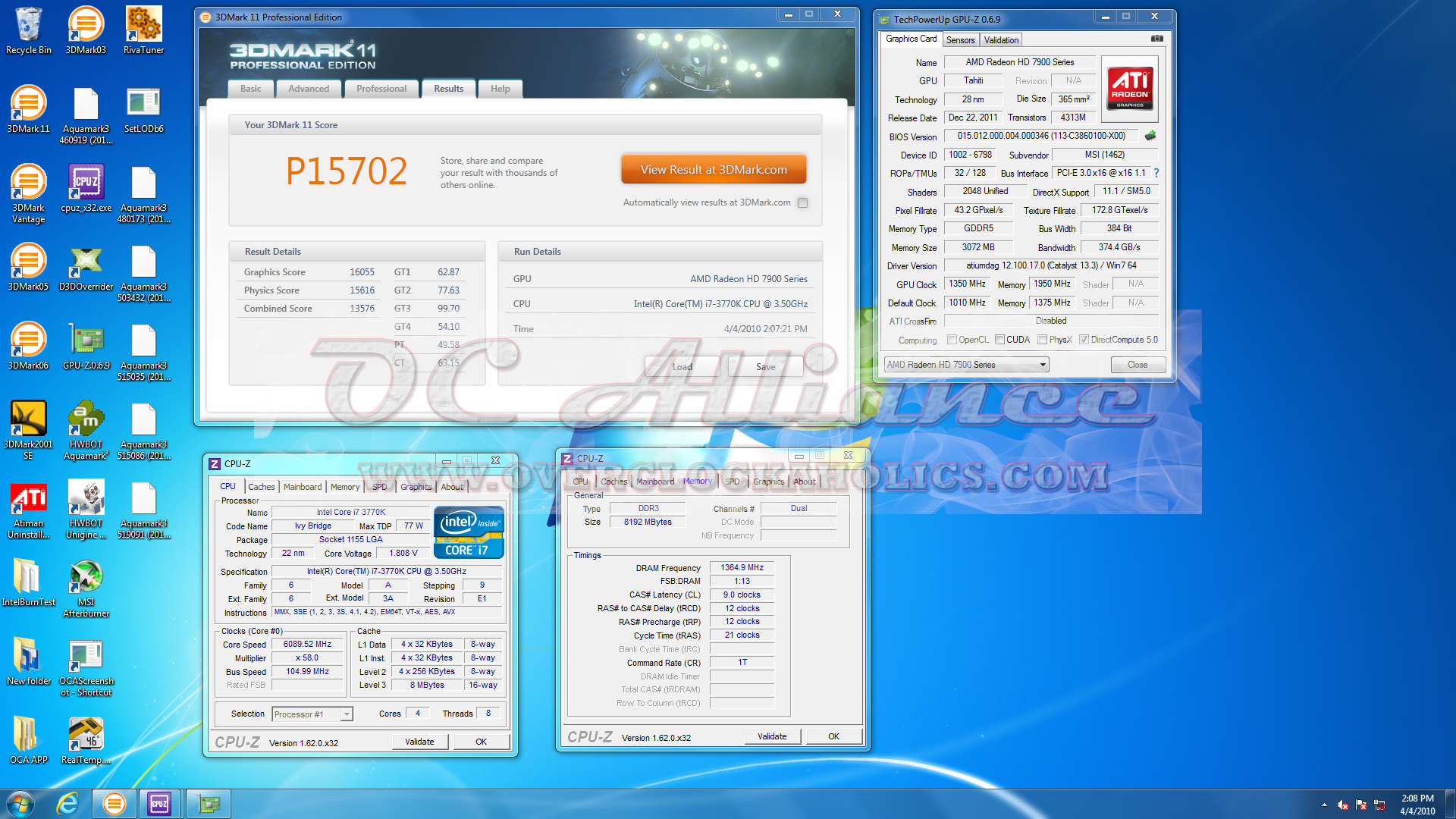The height and width of the screenshot is (819, 1456).
Task: Open 3DMark Vantage desktop shortcut
Action: pyautogui.click(x=28, y=194)
